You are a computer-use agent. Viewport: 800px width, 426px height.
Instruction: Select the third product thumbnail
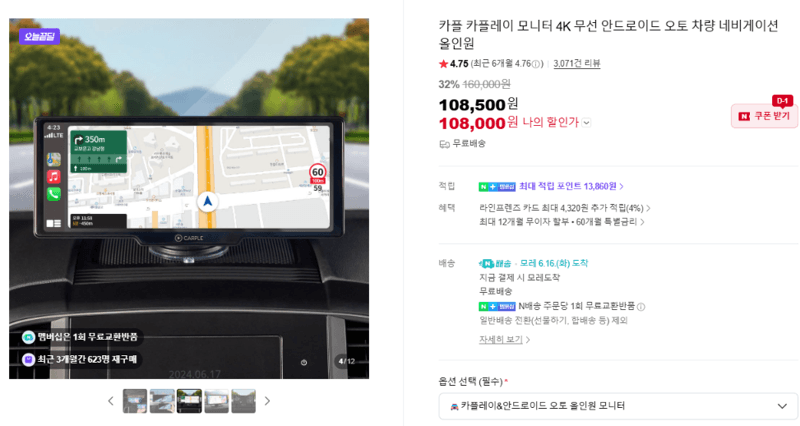pos(189,401)
